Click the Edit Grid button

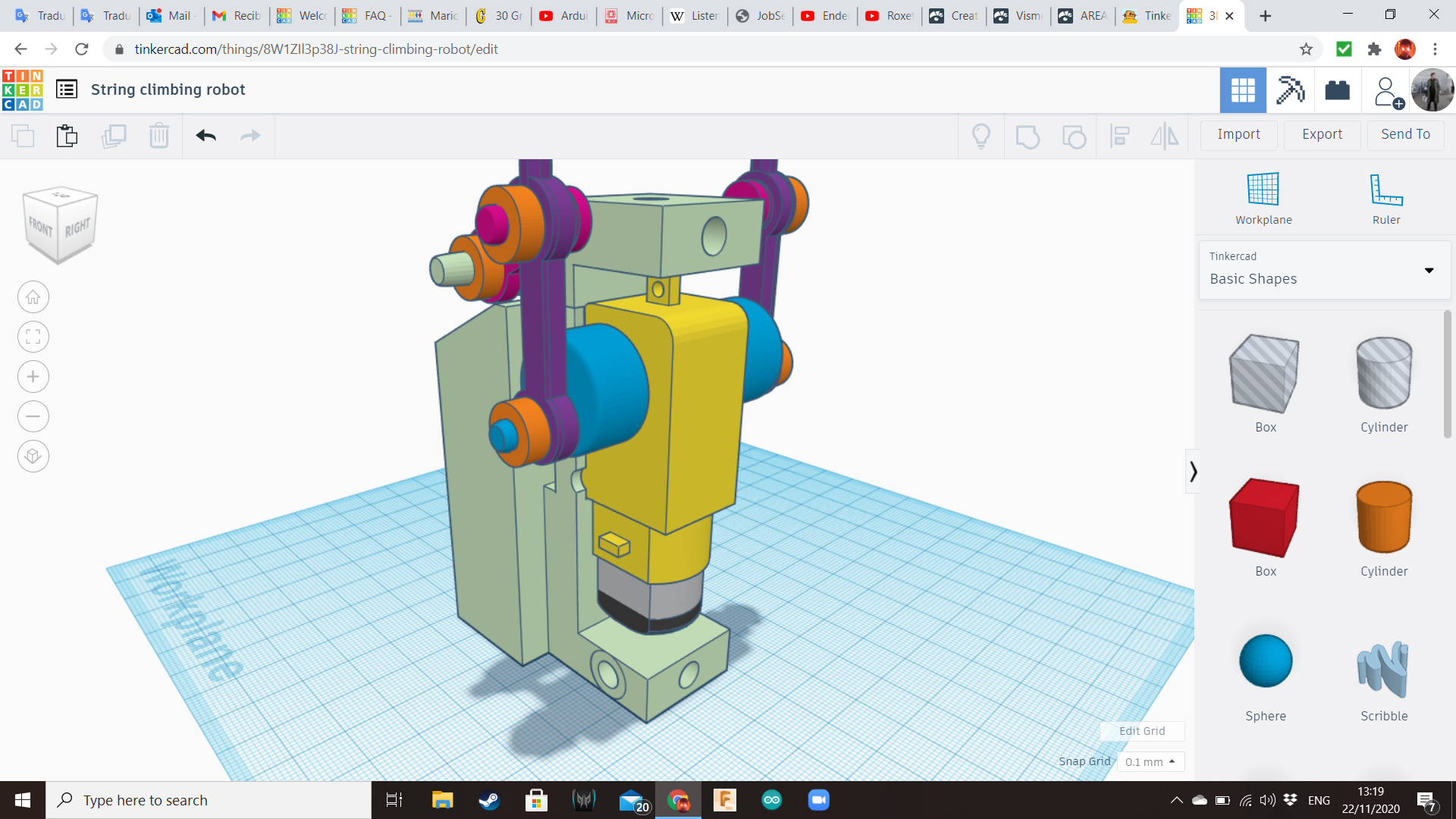coord(1142,731)
